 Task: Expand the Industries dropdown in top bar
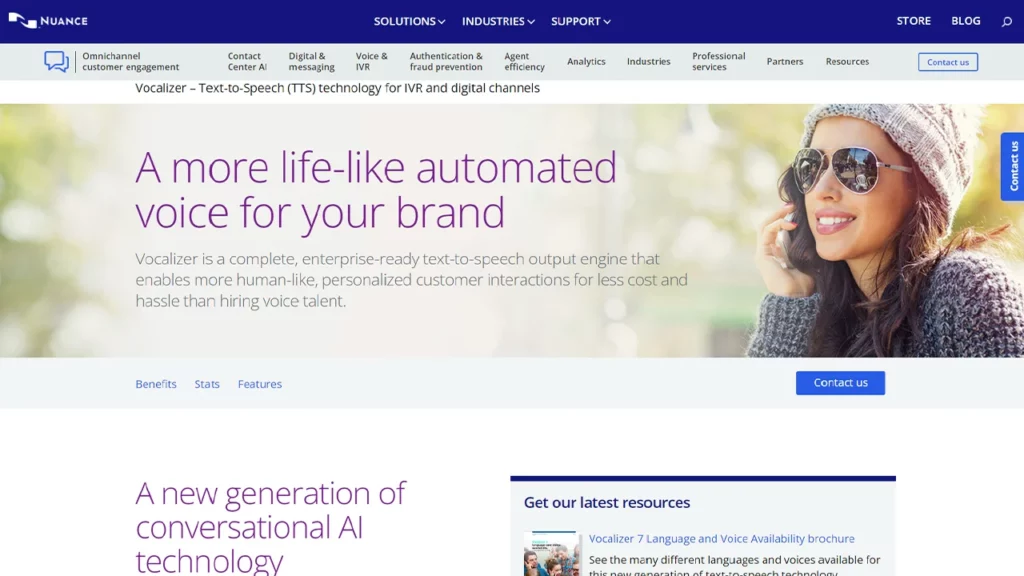(498, 21)
